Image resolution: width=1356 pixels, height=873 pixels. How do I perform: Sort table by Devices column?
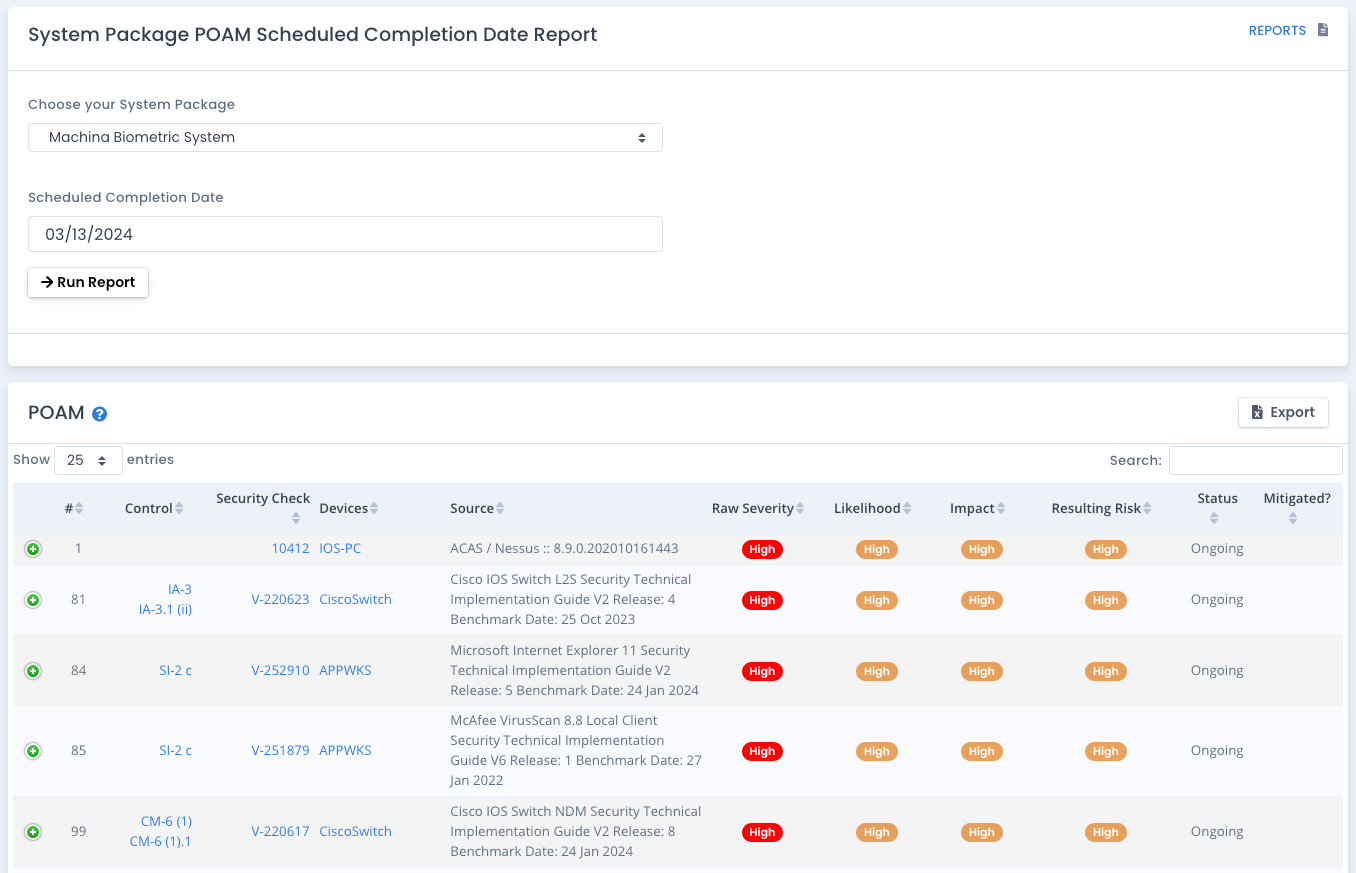[x=349, y=508]
